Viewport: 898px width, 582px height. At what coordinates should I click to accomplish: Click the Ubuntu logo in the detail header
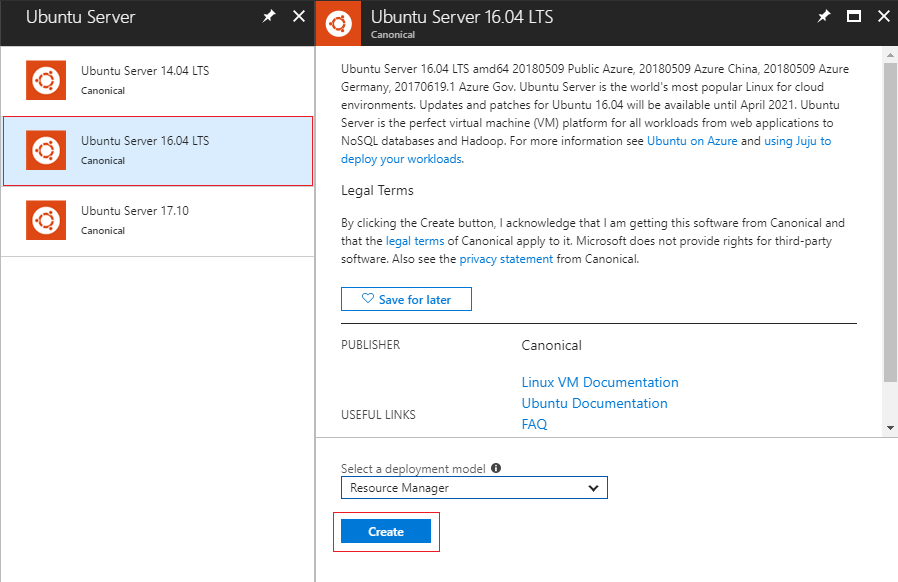338,23
